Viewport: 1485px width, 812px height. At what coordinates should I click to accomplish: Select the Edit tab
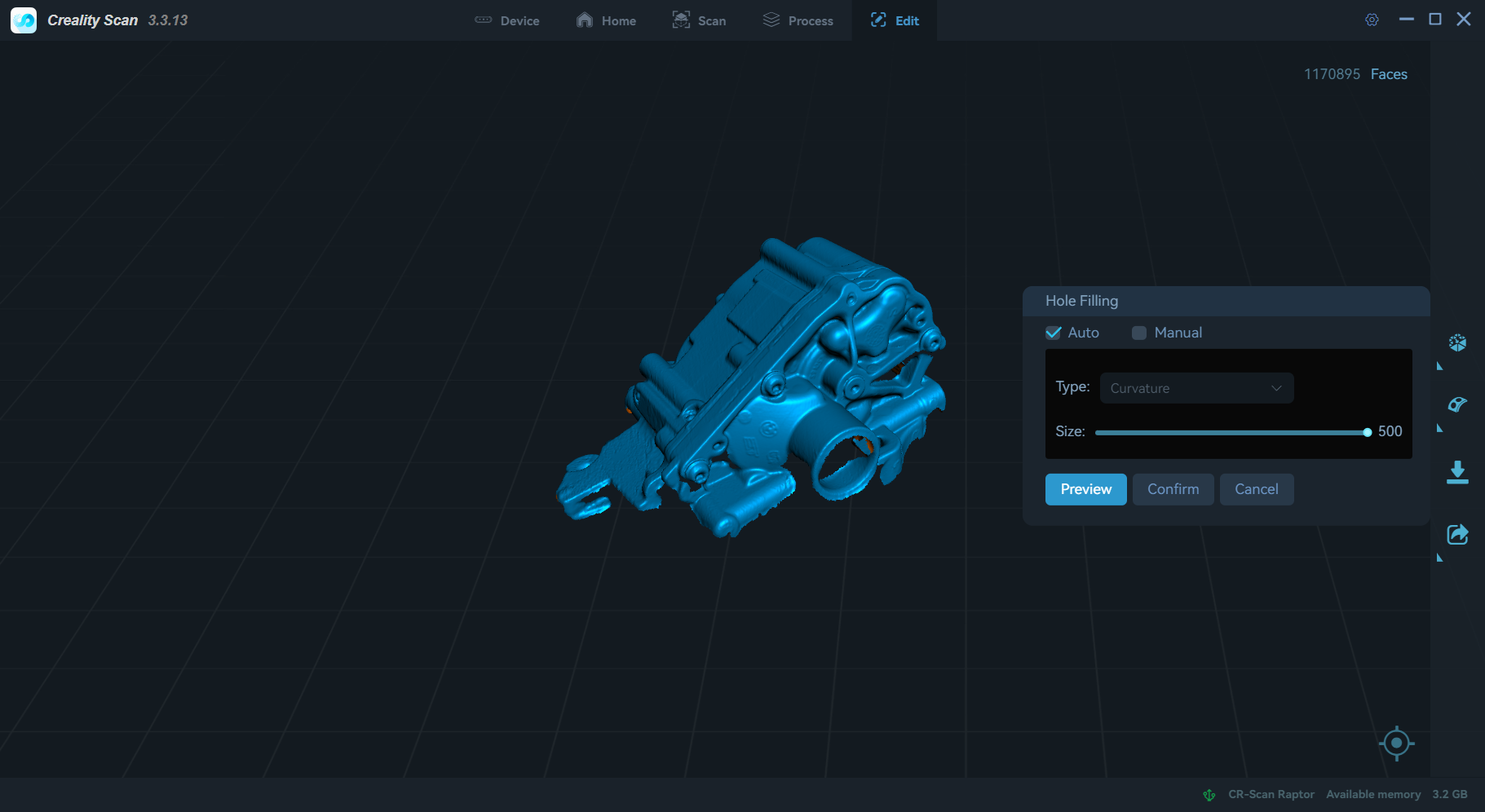(x=895, y=20)
